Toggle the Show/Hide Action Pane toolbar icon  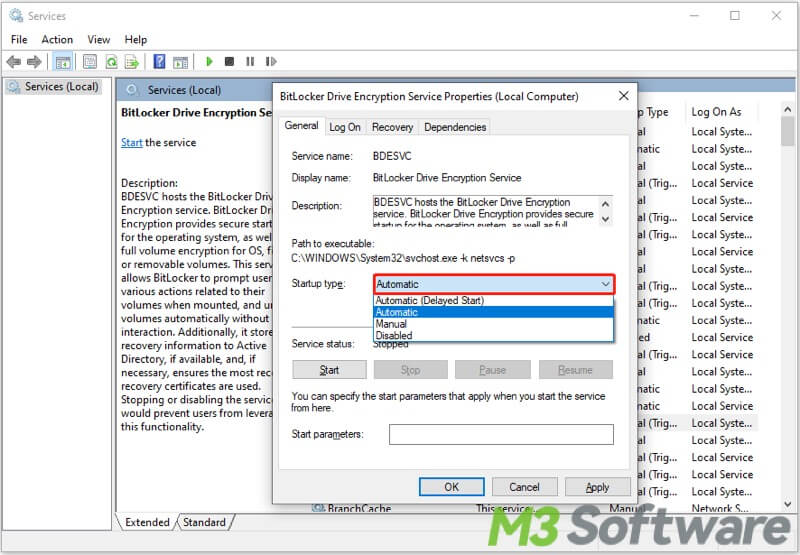coord(180,62)
